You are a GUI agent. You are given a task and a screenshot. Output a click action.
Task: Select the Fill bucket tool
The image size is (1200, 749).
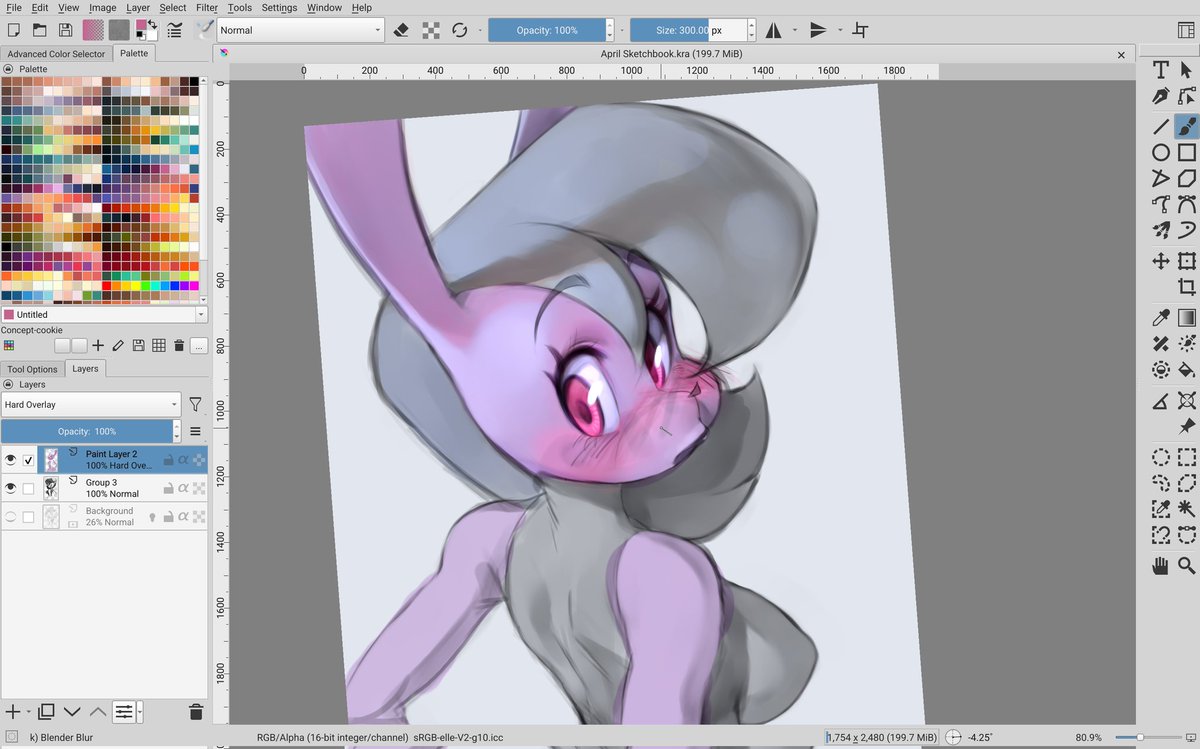tap(1186, 370)
